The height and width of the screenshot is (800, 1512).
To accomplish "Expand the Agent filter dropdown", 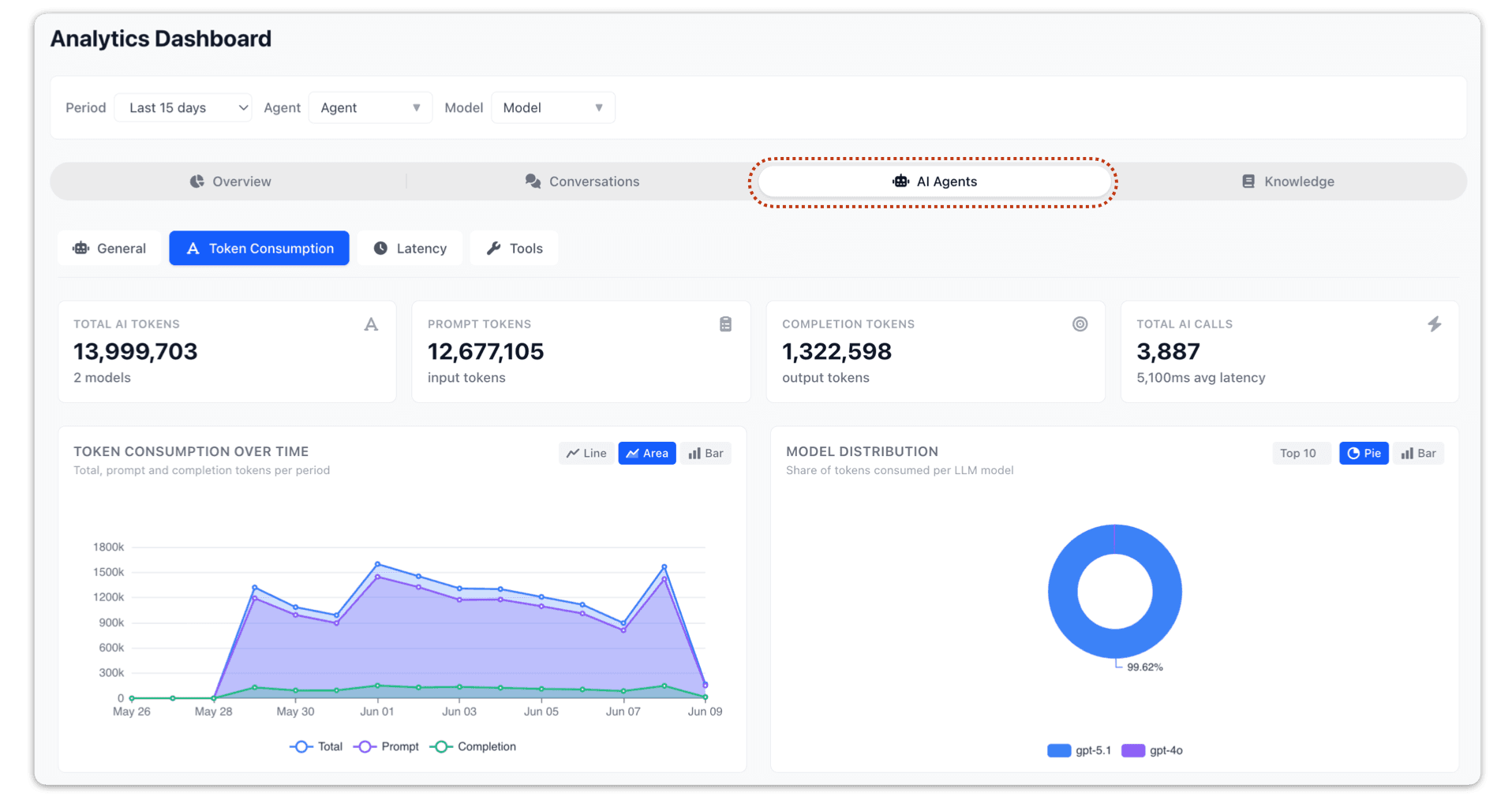I will point(370,108).
